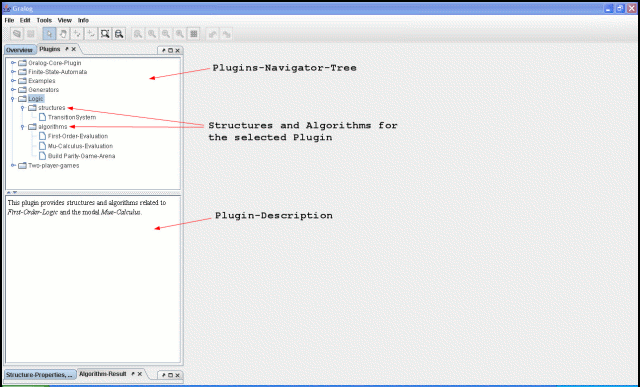640x387 pixels.
Task: Click the split-pane collapse arrows above description
Action: [12, 192]
